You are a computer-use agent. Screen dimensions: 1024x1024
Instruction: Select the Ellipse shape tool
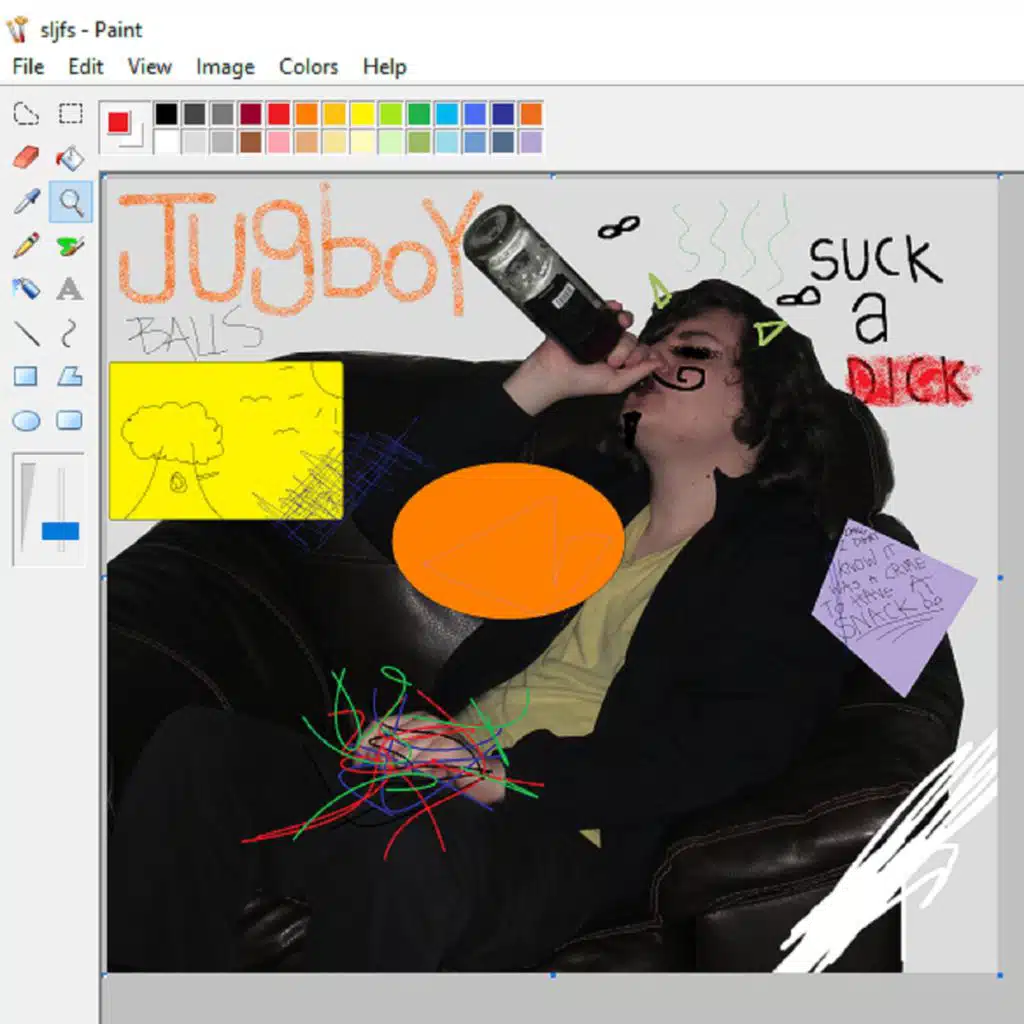[x=26, y=420]
